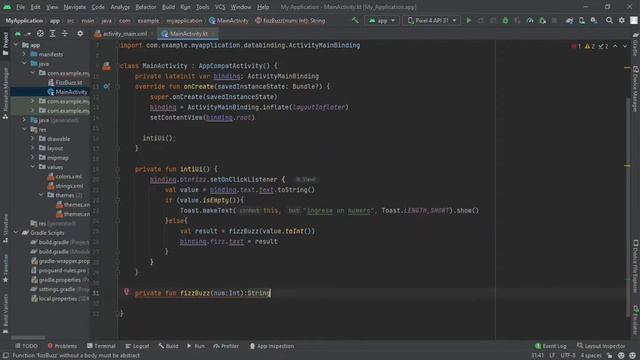The image size is (640, 360).
Task: Open the Refactor menu
Action: (146, 7)
